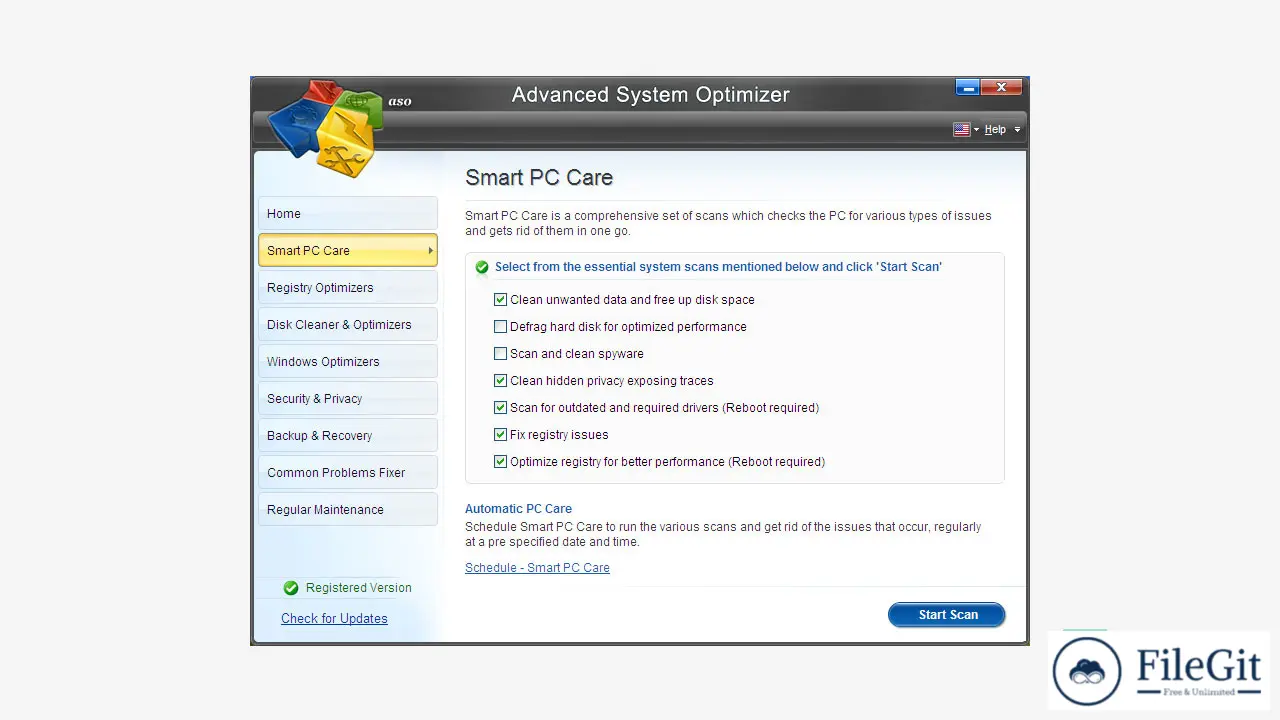Click the Check for Updates link
This screenshot has height=720, width=1280.
point(334,618)
